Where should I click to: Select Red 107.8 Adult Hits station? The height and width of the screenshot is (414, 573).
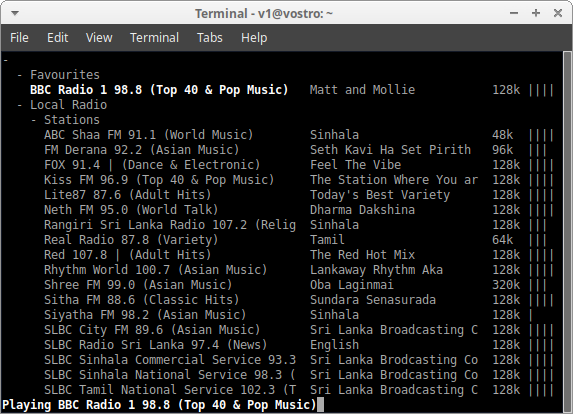(128, 255)
